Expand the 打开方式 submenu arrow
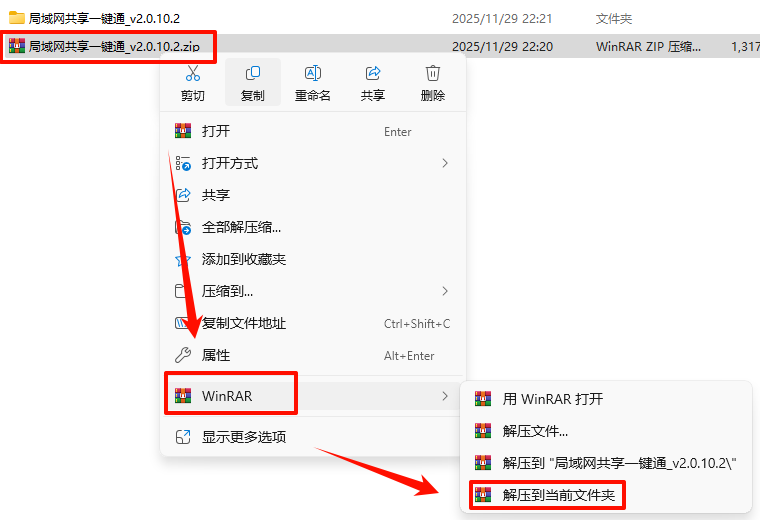The height and width of the screenshot is (520, 760). 445,163
